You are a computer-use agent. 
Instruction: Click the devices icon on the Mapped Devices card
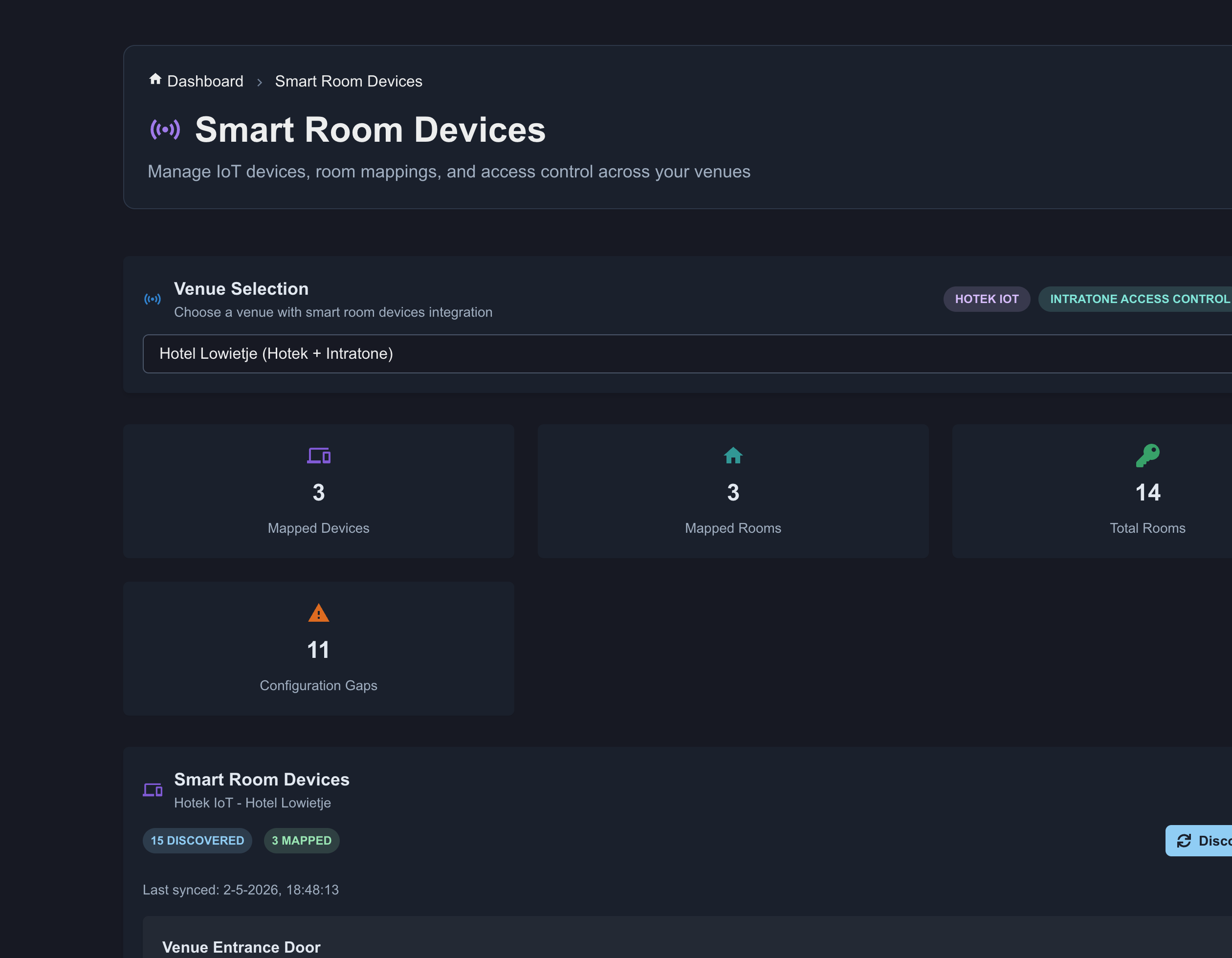coord(319,455)
